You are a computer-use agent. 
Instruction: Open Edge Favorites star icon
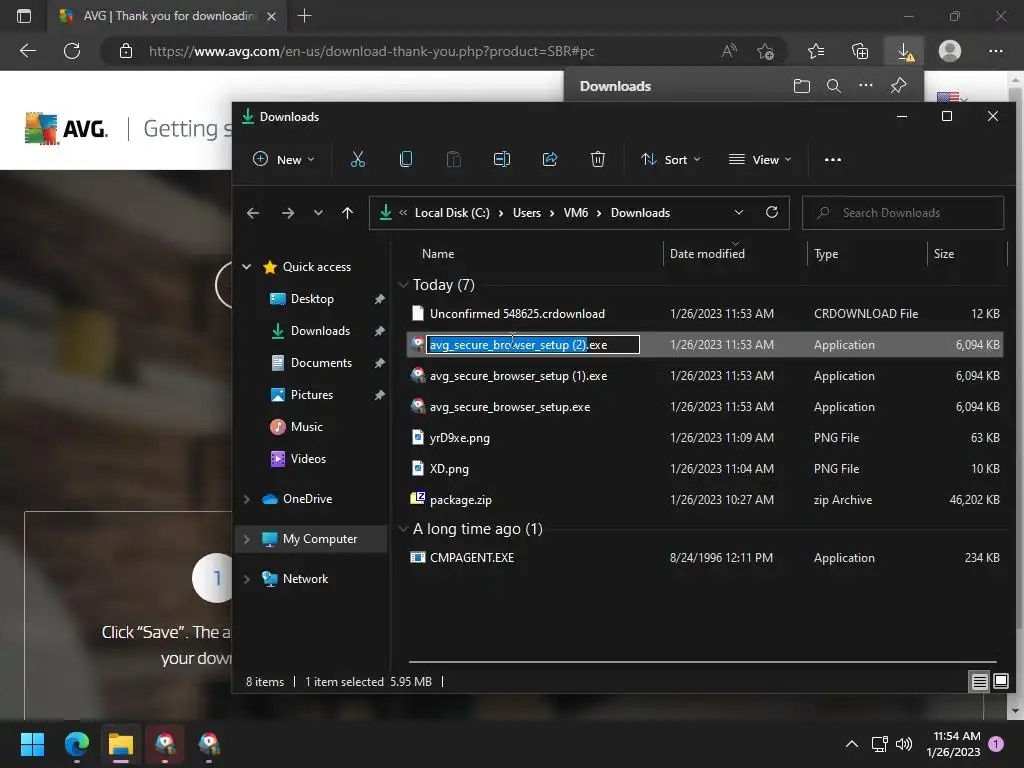click(x=816, y=51)
